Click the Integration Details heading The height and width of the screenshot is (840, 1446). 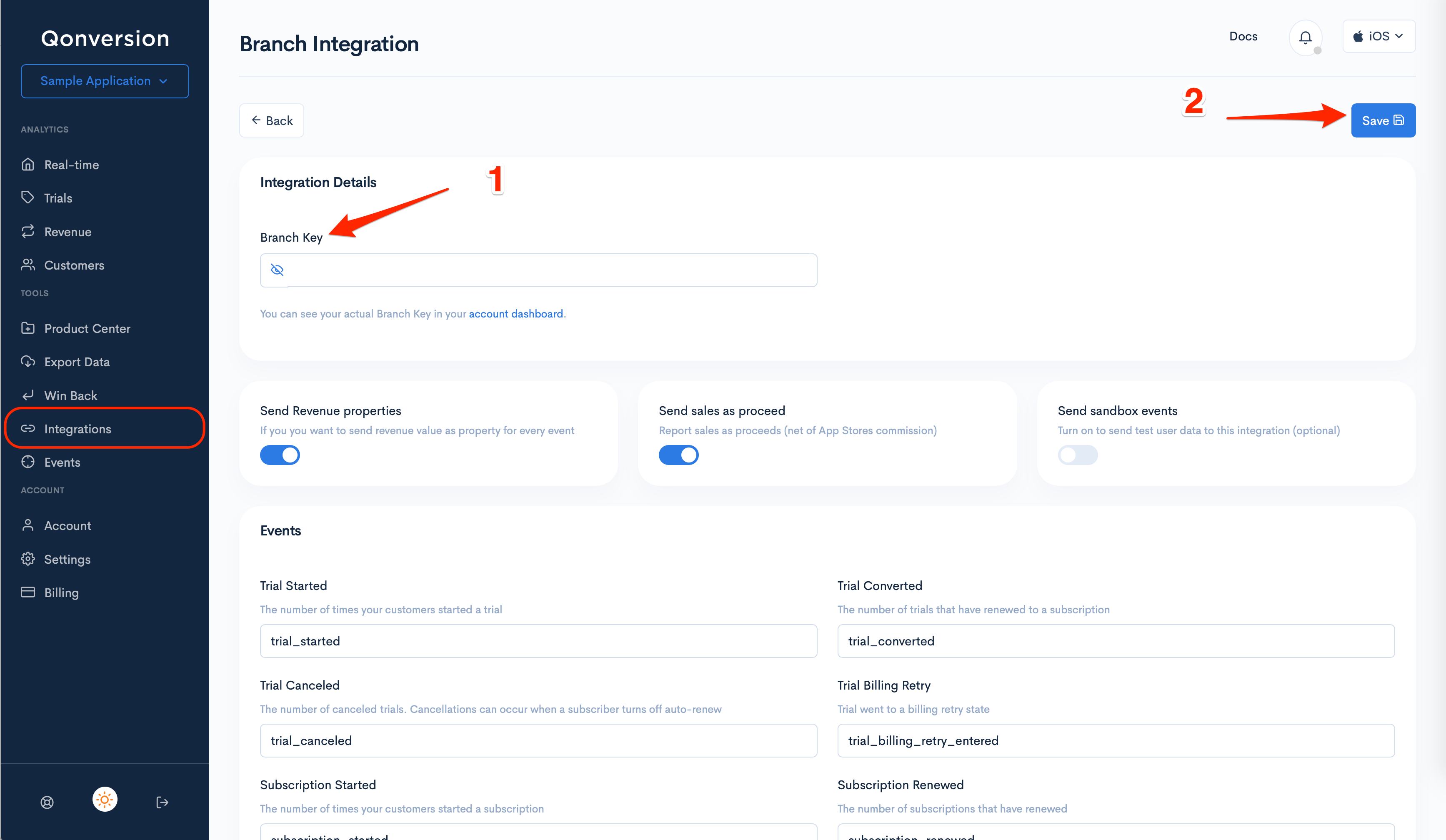coord(318,182)
